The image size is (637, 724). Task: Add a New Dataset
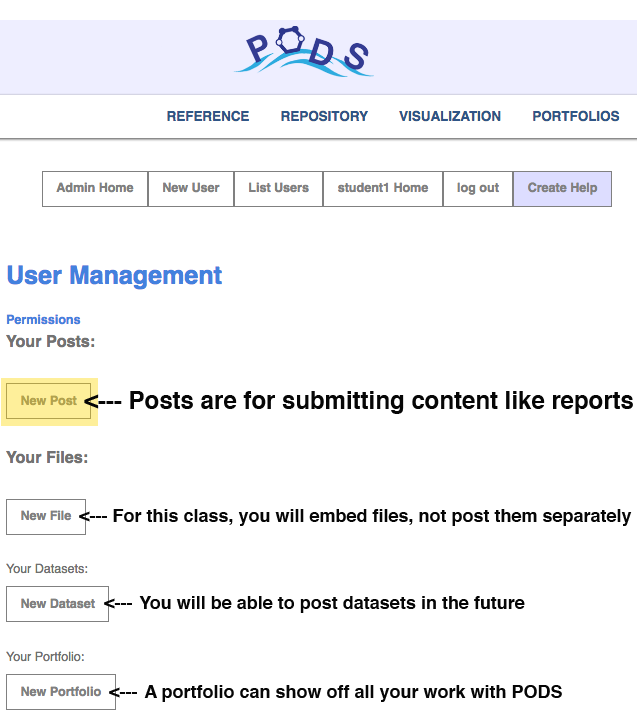click(x=57, y=604)
